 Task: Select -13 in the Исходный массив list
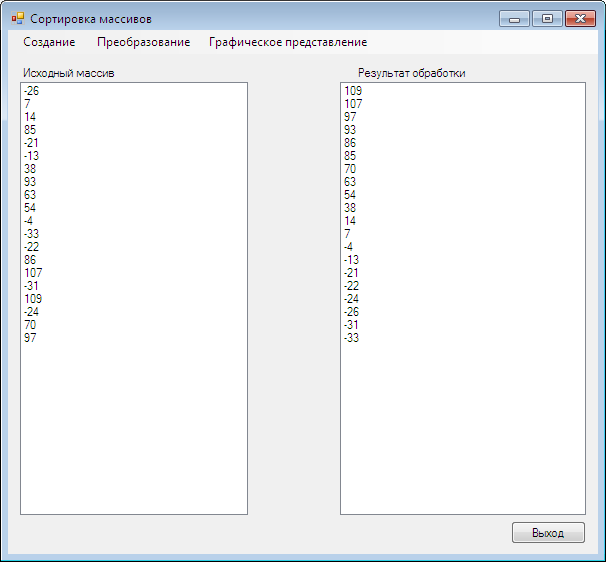[x=134, y=156]
